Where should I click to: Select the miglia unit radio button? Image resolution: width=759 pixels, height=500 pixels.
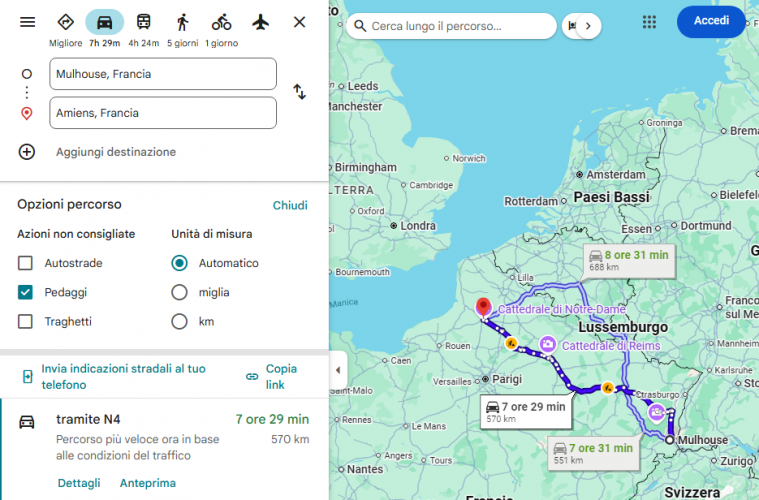pos(179,292)
